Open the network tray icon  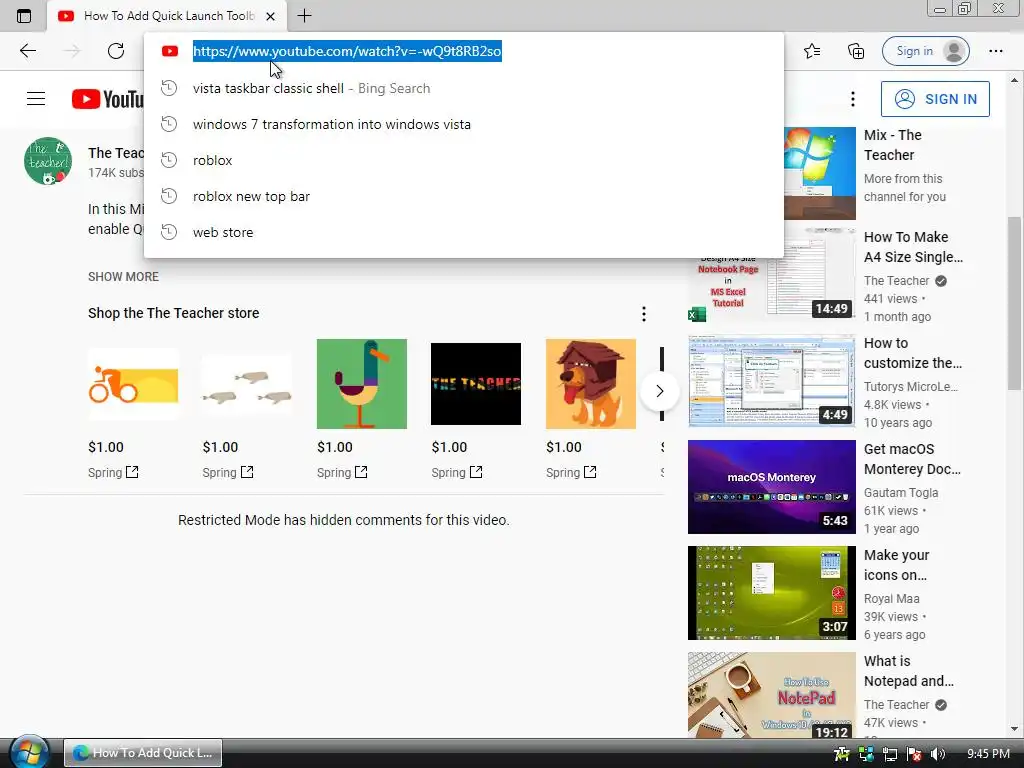click(890, 754)
